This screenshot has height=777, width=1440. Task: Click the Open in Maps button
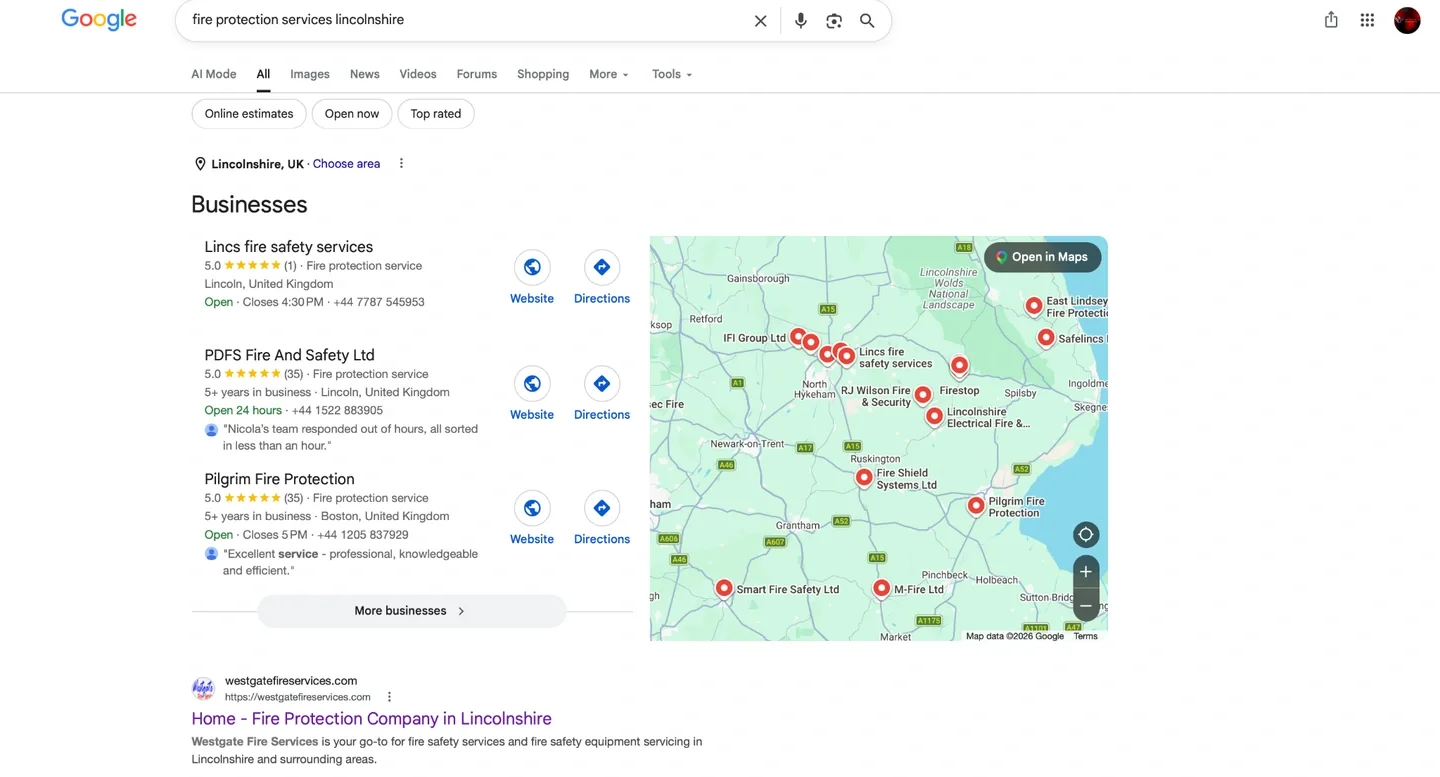[1043, 257]
